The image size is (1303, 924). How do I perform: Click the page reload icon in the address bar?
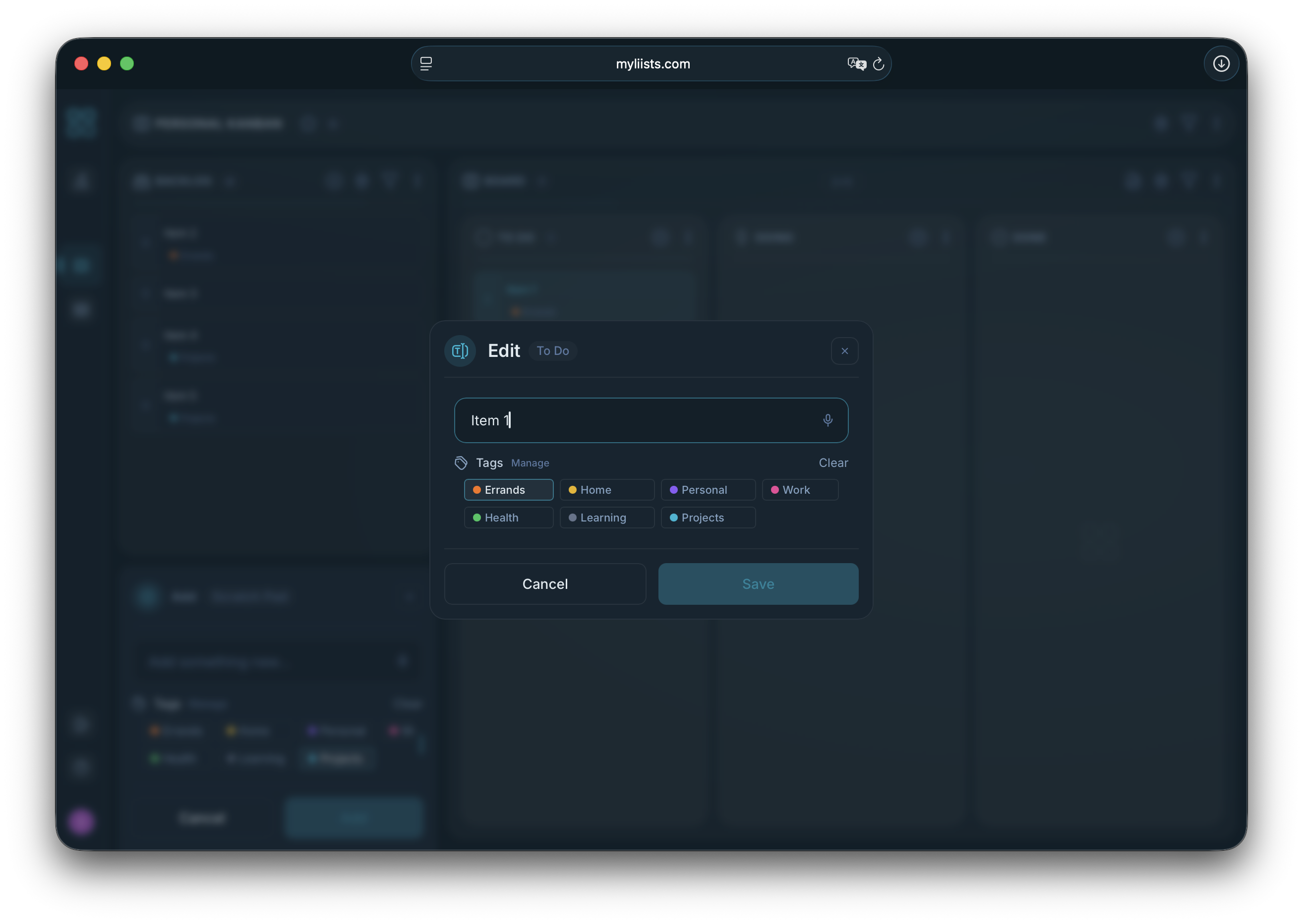[x=879, y=64]
